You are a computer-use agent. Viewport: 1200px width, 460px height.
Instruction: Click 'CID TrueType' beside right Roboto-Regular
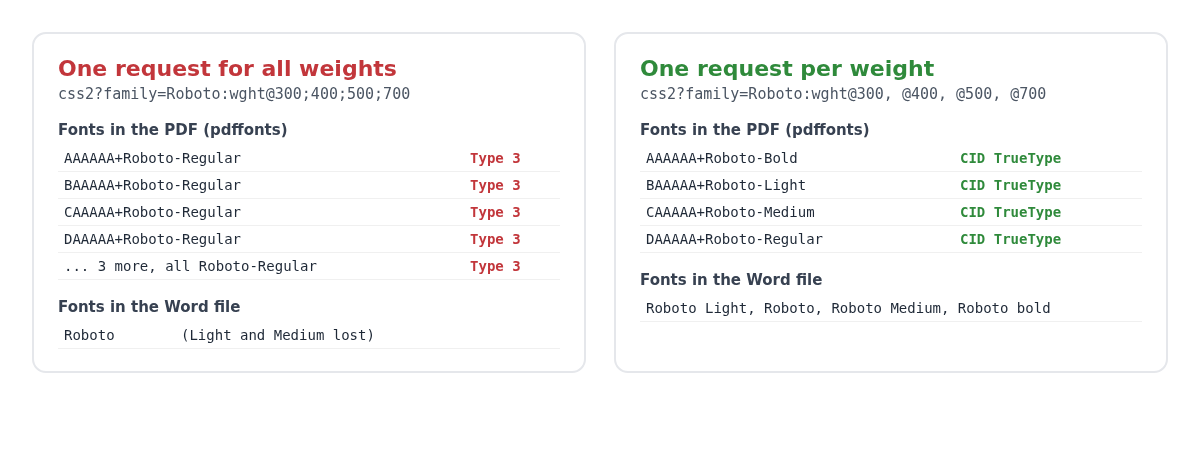coord(1010,239)
